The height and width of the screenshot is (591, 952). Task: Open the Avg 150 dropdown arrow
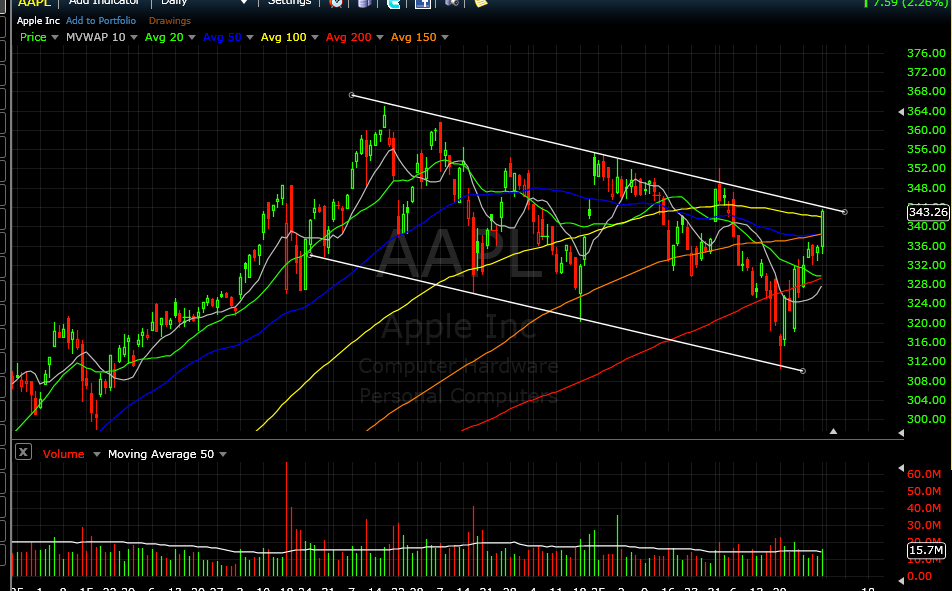pyautogui.click(x=444, y=38)
